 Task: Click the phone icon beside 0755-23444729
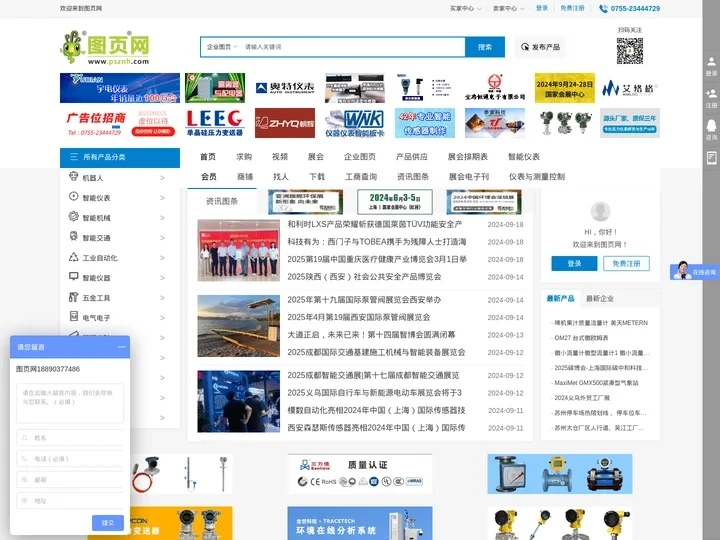point(603,8)
